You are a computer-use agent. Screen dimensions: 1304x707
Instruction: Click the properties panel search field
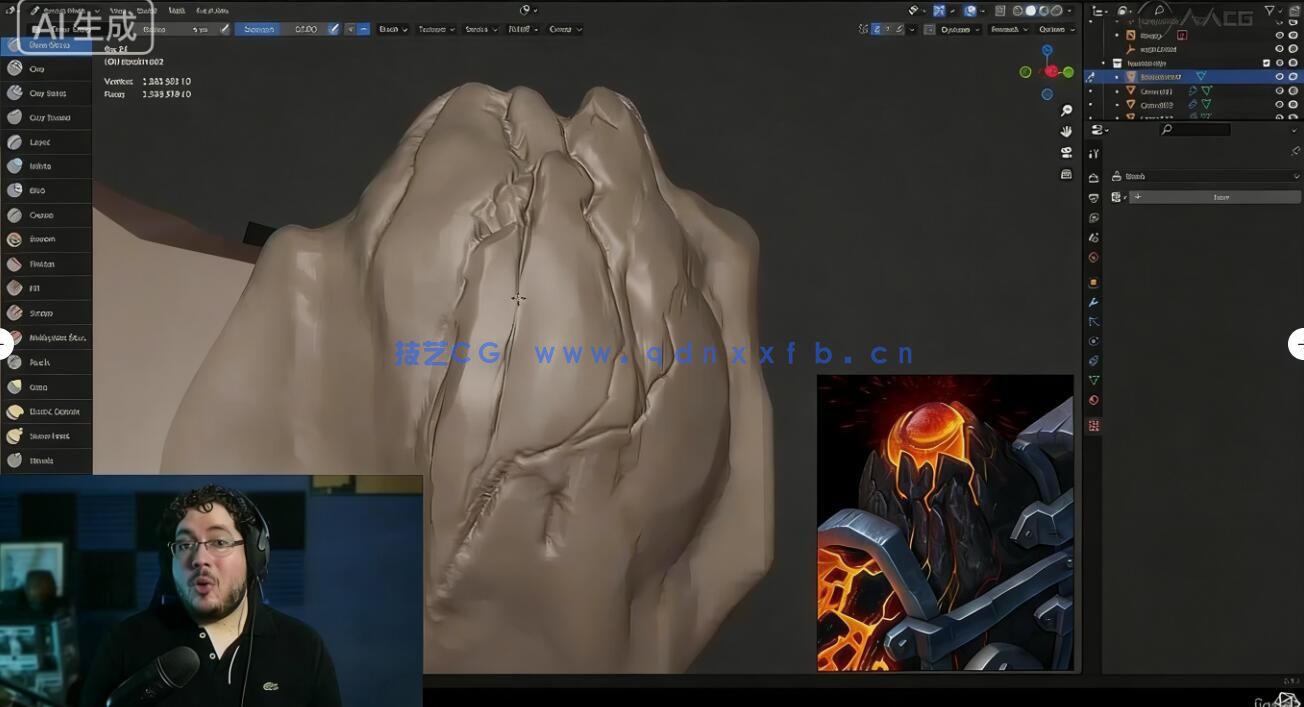(1196, 130)
